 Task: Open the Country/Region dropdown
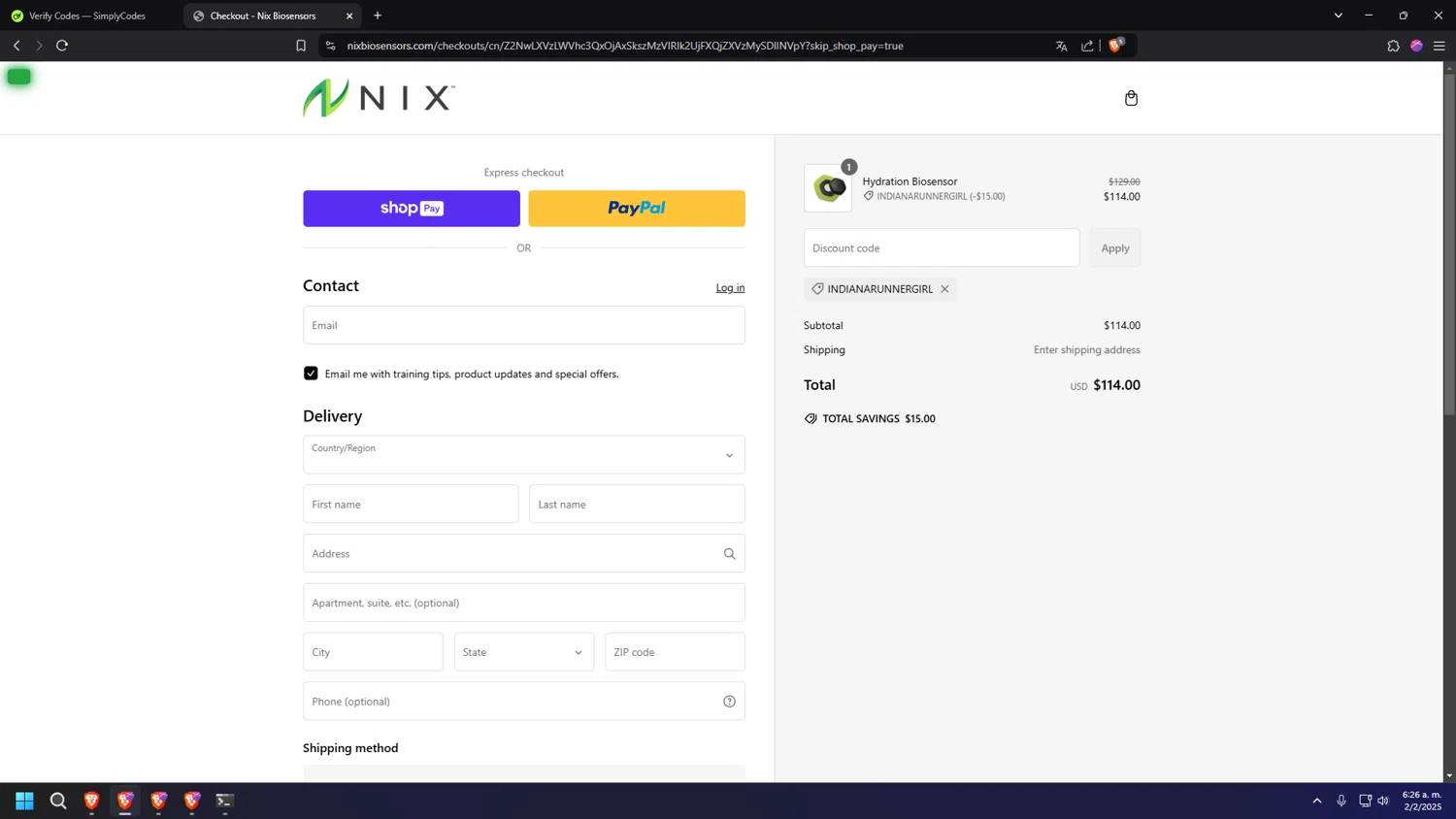(x=524, y=455)
